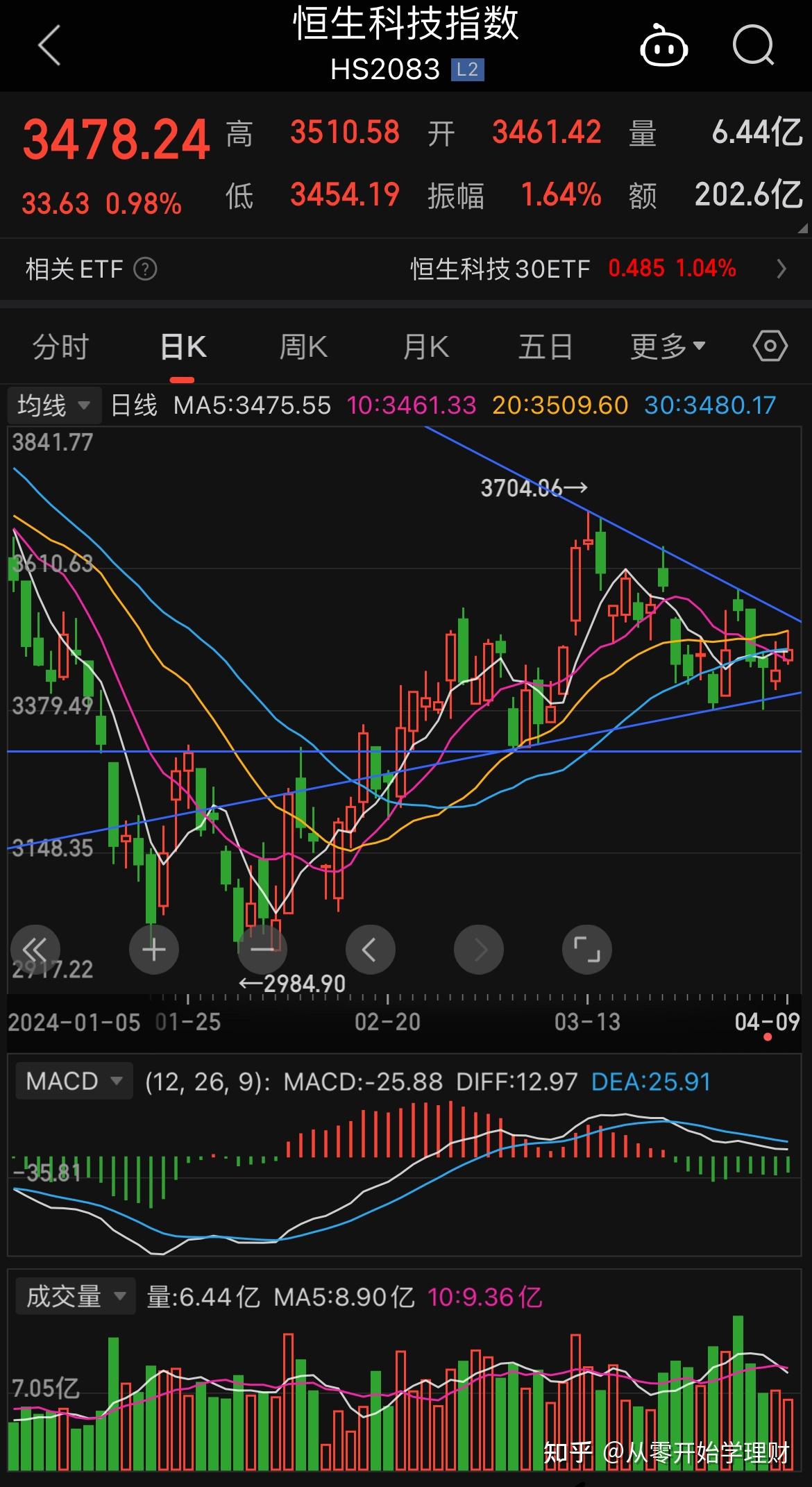Image resolution: width=812 pixels, height=1487 pixels.
Task: Tap the 3704.06 high price marker
Action: point(534,488)
